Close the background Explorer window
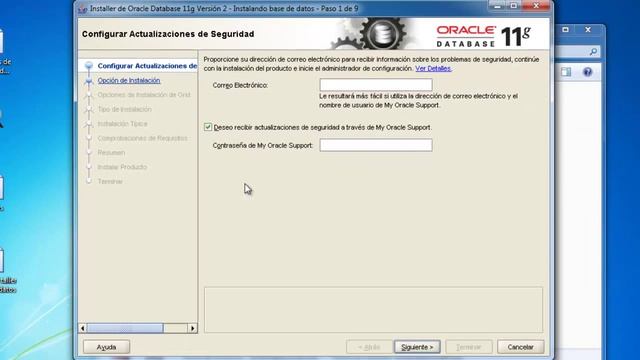Screen dimensions: 640x360 tap(588, 30)
